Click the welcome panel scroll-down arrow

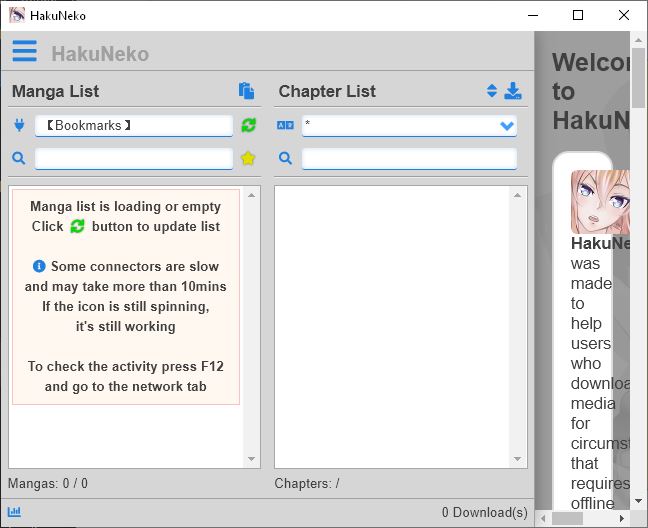638,501
